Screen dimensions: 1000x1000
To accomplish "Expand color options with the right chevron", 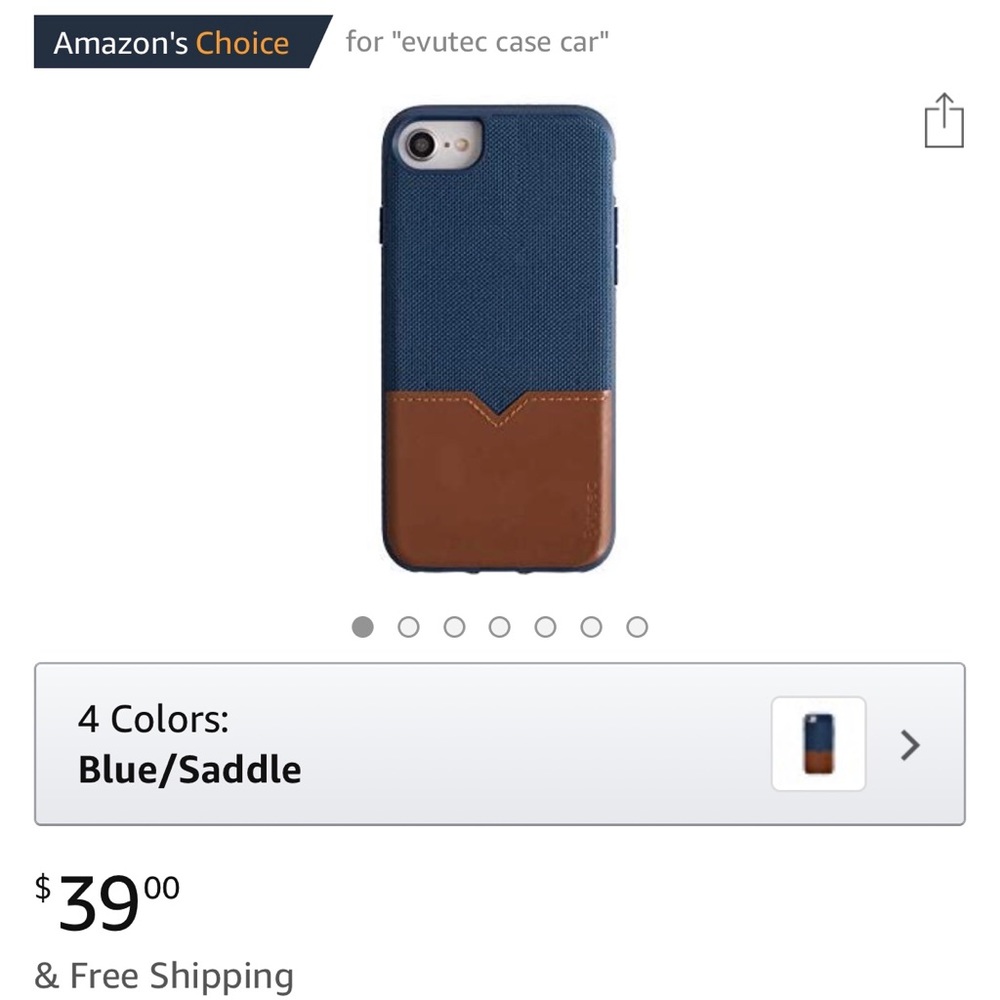I will [909, 745].
